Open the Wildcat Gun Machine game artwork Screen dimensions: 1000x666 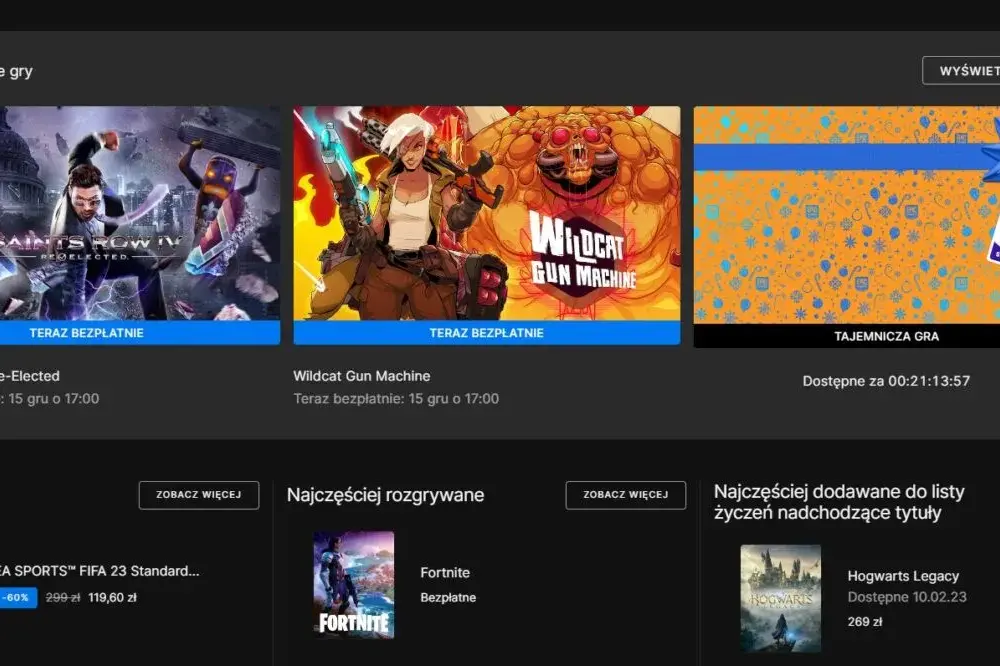pyautogui.click(x=487, y=213)
